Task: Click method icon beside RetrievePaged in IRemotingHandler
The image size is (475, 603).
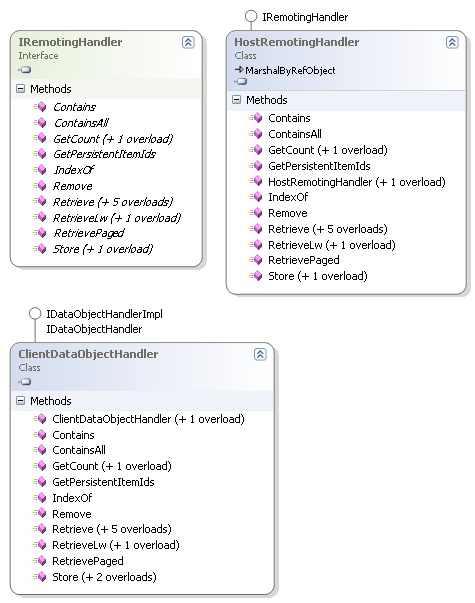Action: click(x=40, y=233)
